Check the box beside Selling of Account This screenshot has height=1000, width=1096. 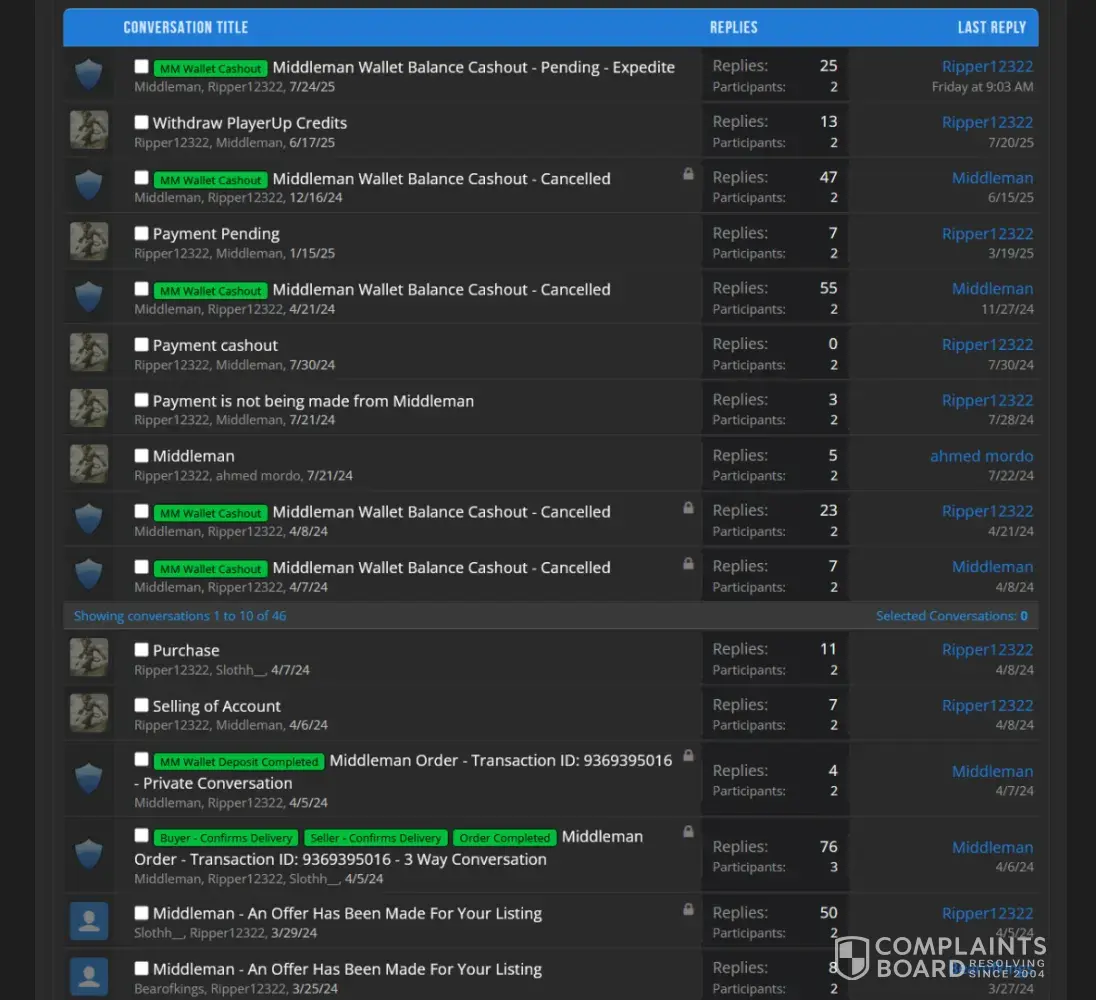click(142, 706)
